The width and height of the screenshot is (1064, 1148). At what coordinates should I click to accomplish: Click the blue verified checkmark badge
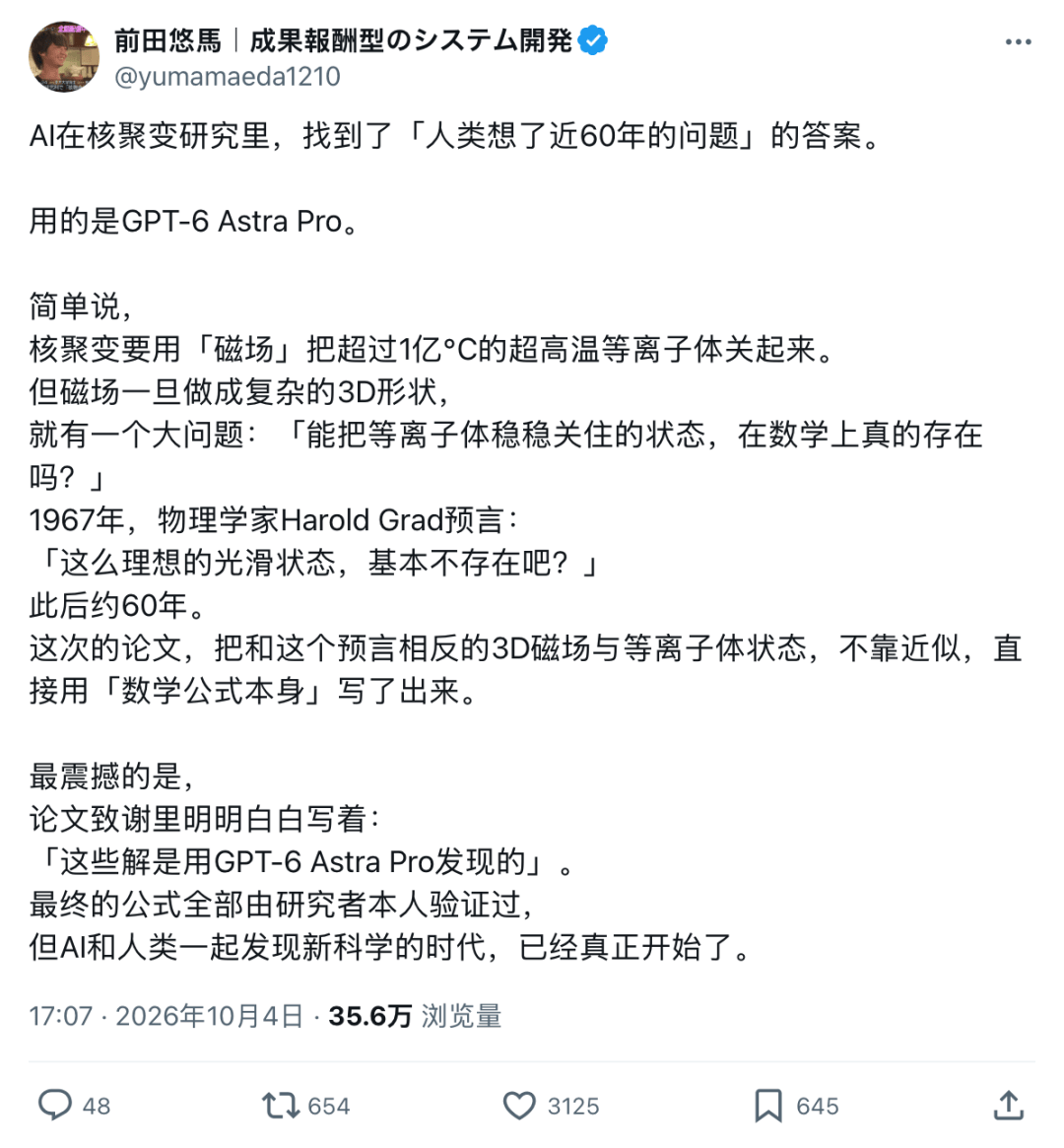[x=593, y=40]
